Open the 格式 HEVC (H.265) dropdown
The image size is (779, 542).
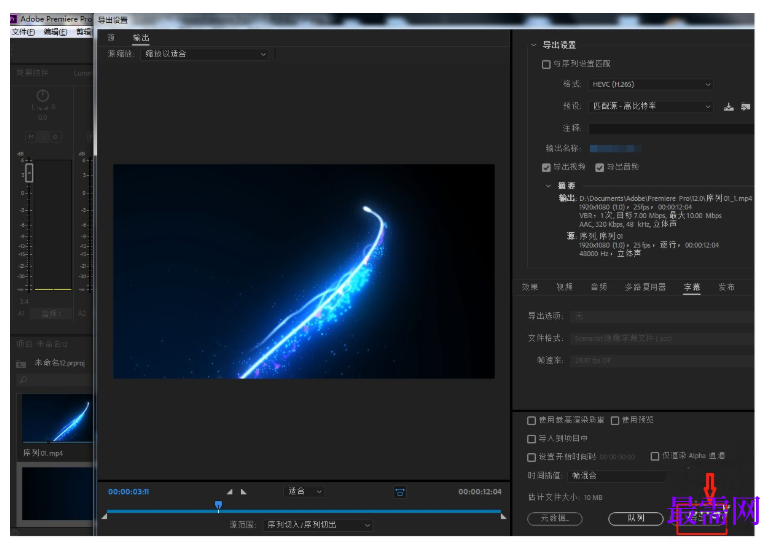651,84
